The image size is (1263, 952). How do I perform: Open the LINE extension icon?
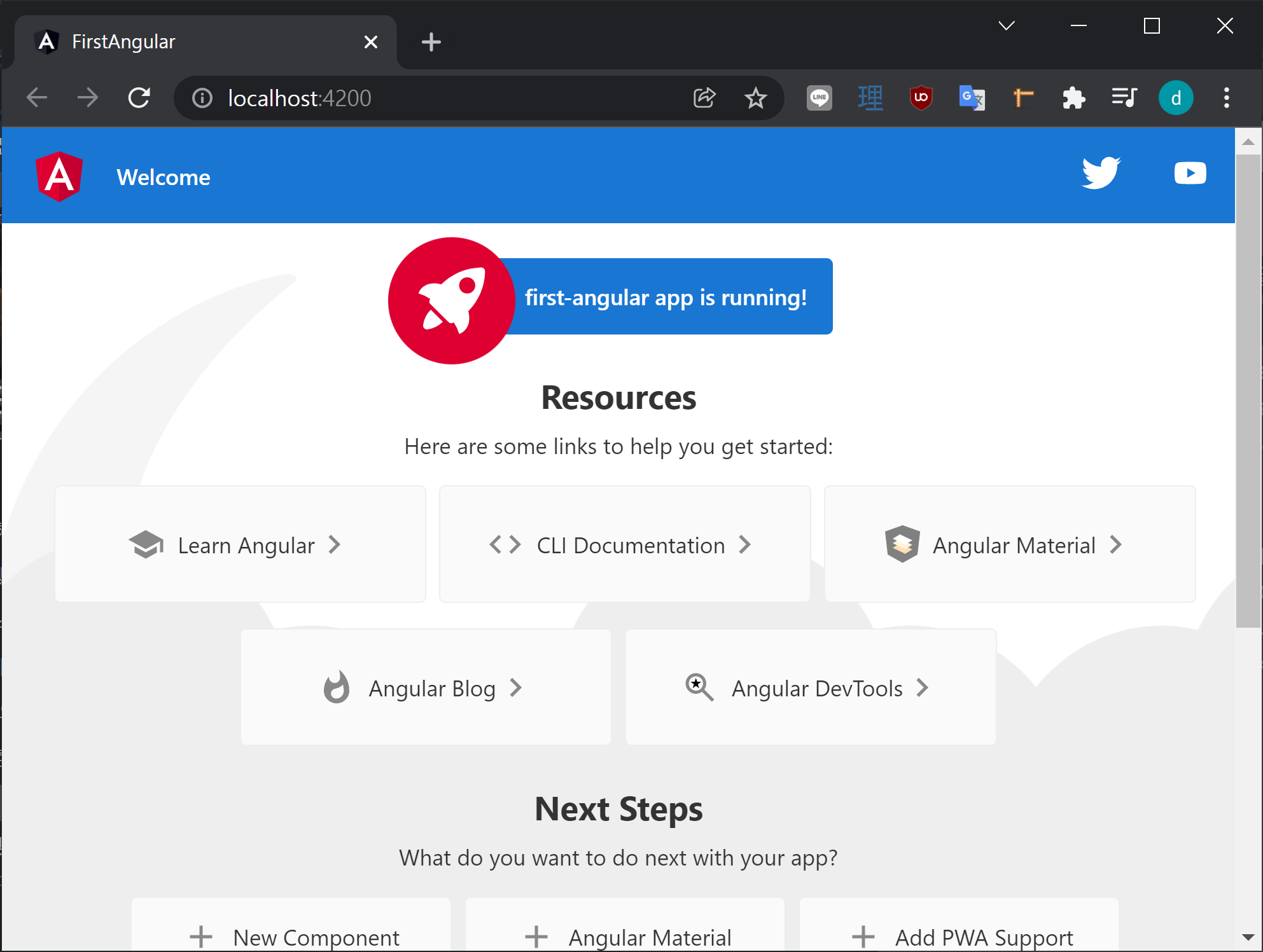[x=819, y=98]
